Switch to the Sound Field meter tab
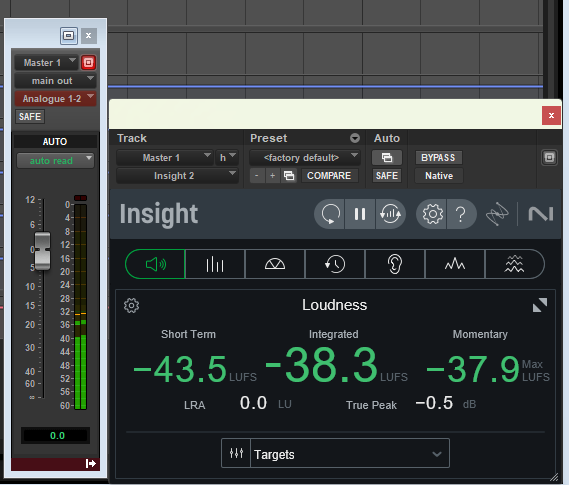This screenshot has width=569, height=485. pos(275,264)
